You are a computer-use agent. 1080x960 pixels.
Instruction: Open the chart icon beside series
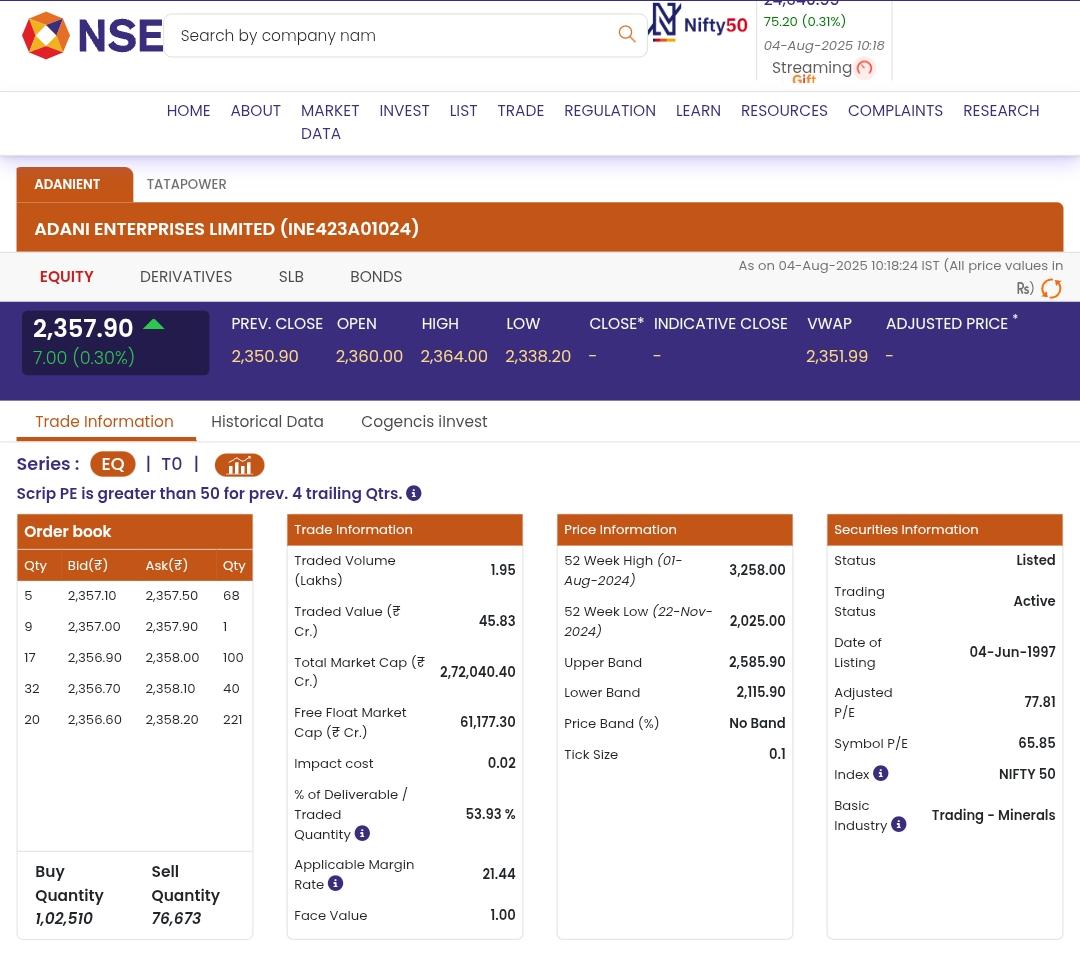coord(239,465)
